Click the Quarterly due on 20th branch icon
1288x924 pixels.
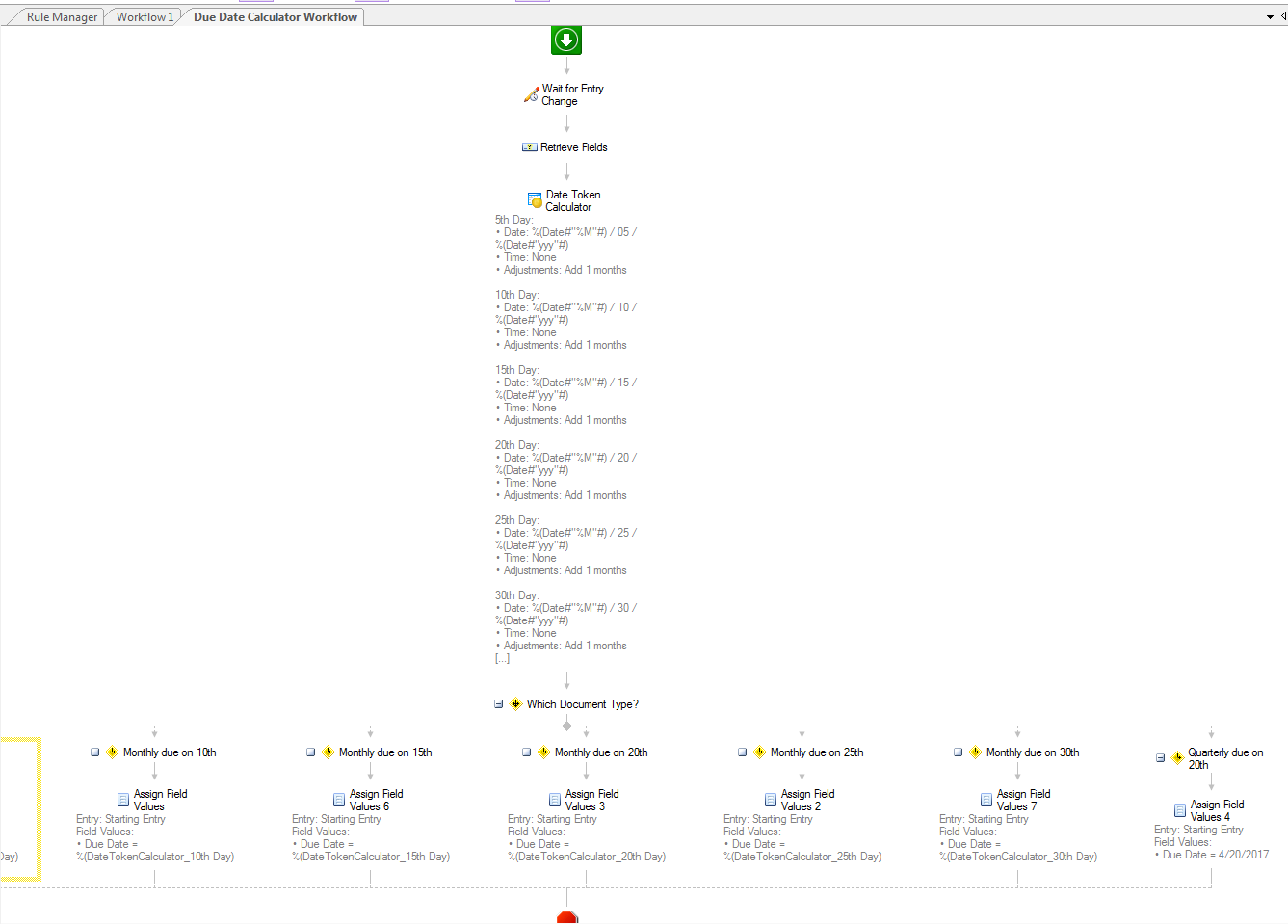pyautogui.click(x=1177, y=758)
